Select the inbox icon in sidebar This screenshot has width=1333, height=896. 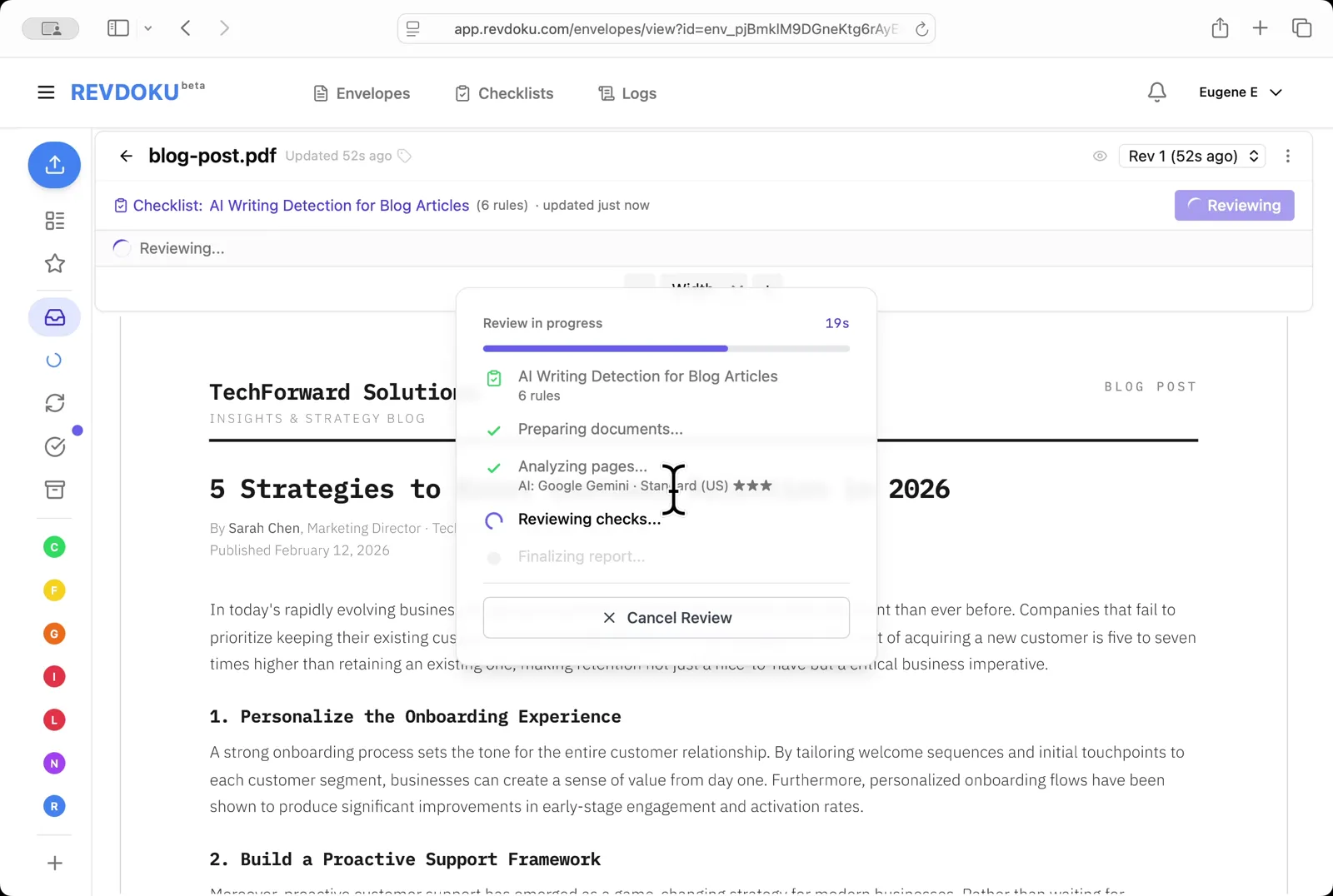tap(55, 317)
